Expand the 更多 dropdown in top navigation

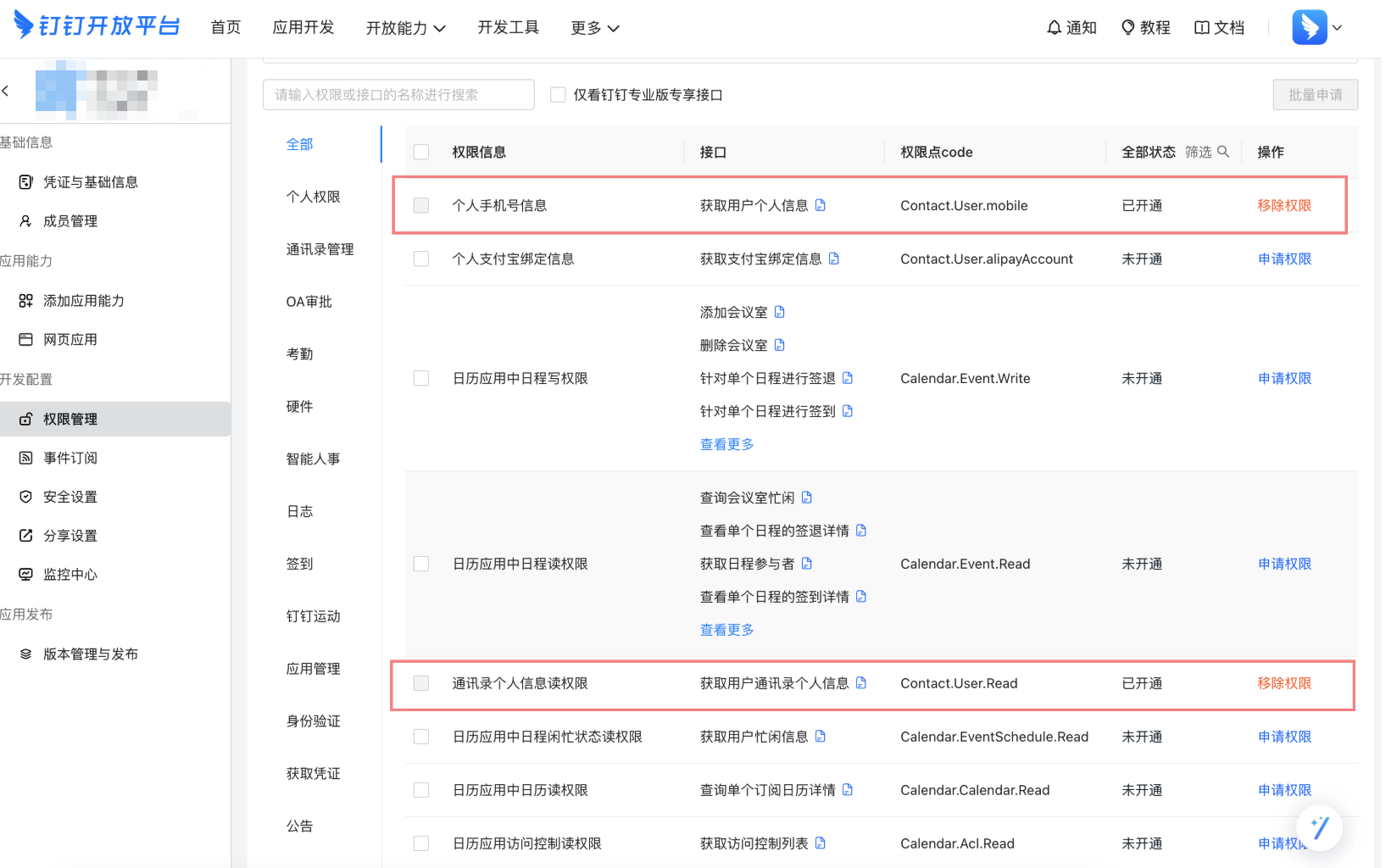(594, 28)
